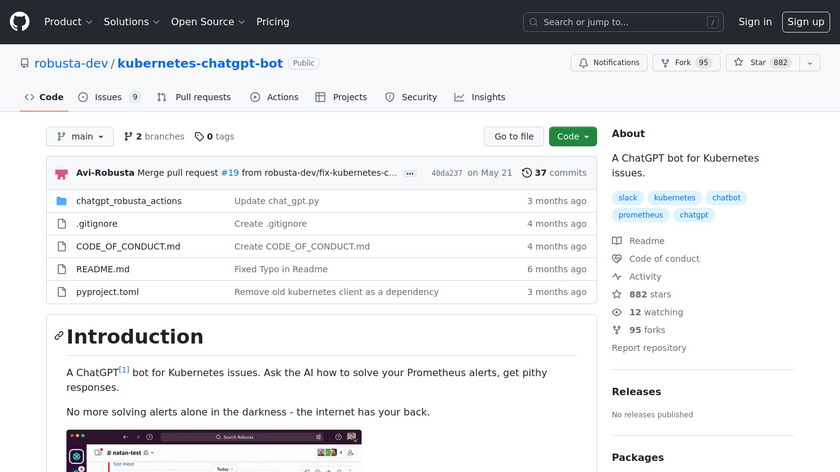Open the 40da237 commit hash link
Image resolution: width=840 pixels, height=472 pixels.
(x=447, y=173)
